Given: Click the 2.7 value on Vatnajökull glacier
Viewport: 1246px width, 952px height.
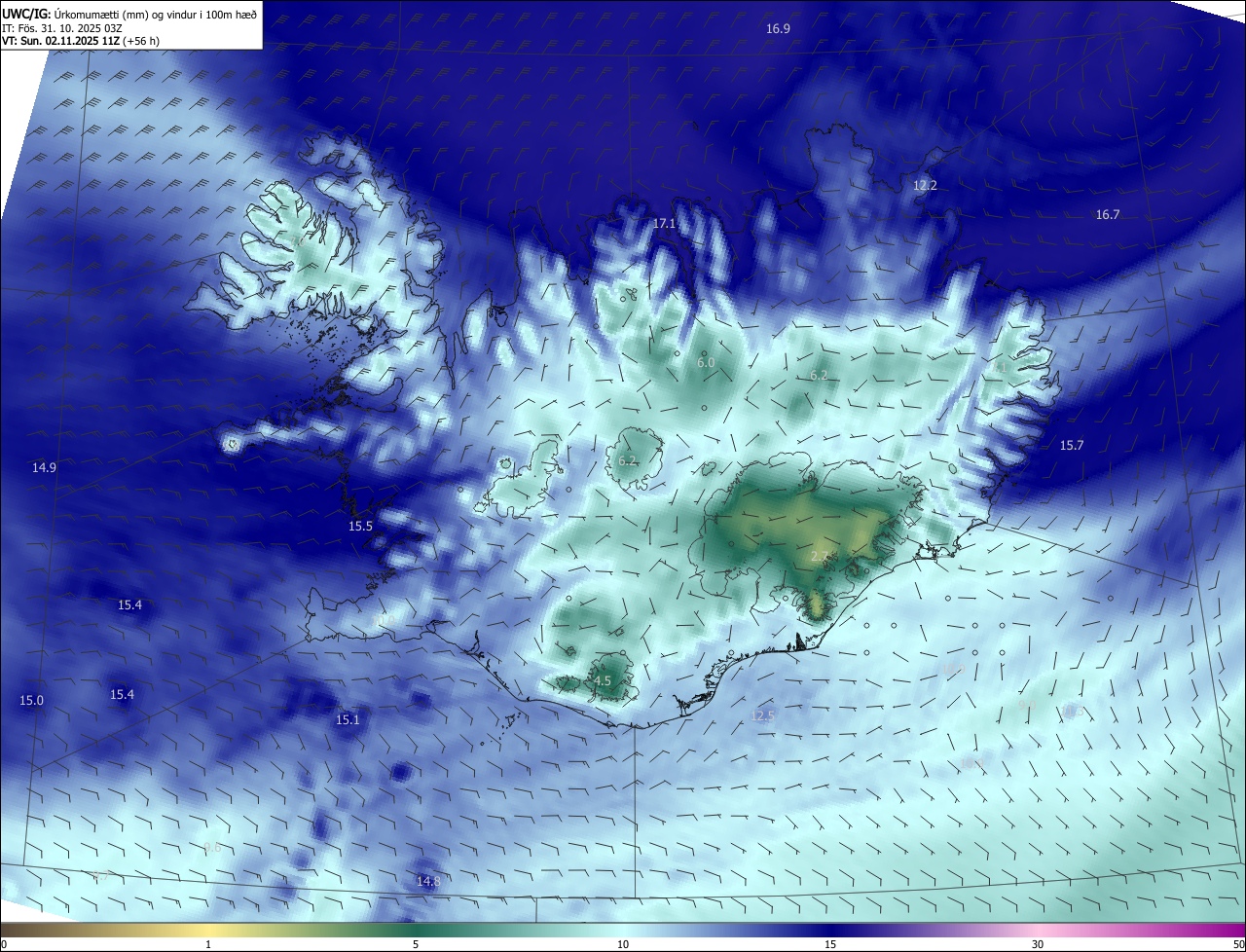Looking at the screenshot, I should pyautogui.click(x=819, y=556).
